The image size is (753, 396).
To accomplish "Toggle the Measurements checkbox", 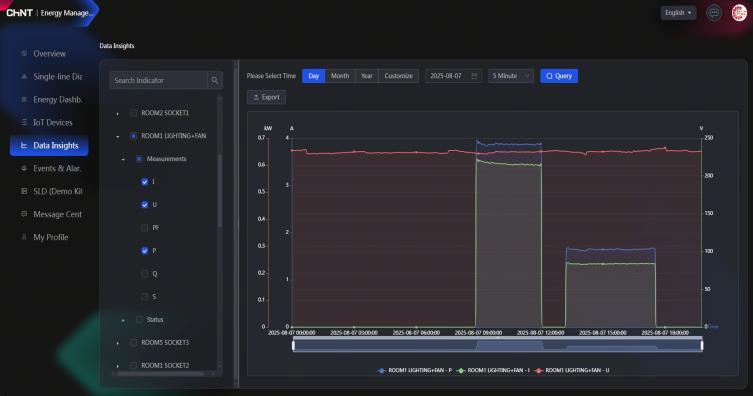I will 139,159.
